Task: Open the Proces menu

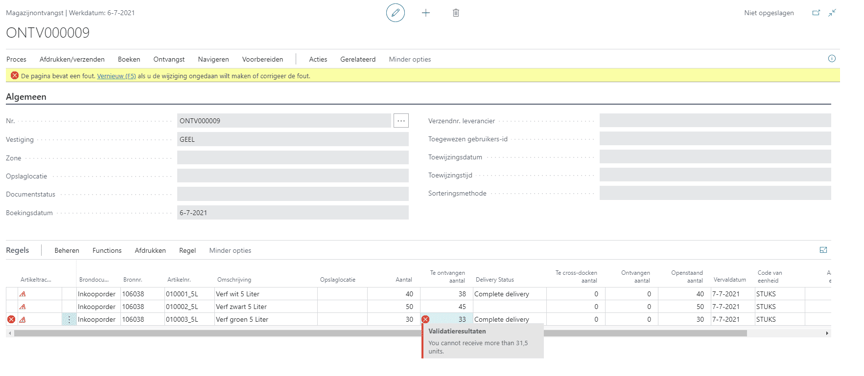Action: [x=16, y=59]
